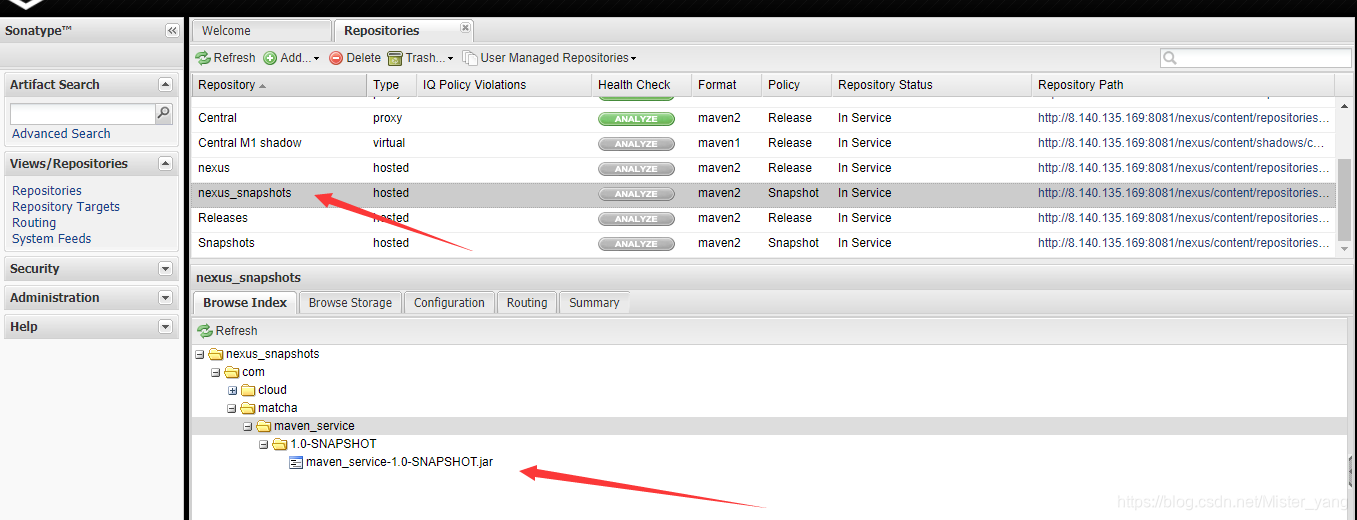
Task: Click the ANALYZE button for Snapshots
Action: 636,243
